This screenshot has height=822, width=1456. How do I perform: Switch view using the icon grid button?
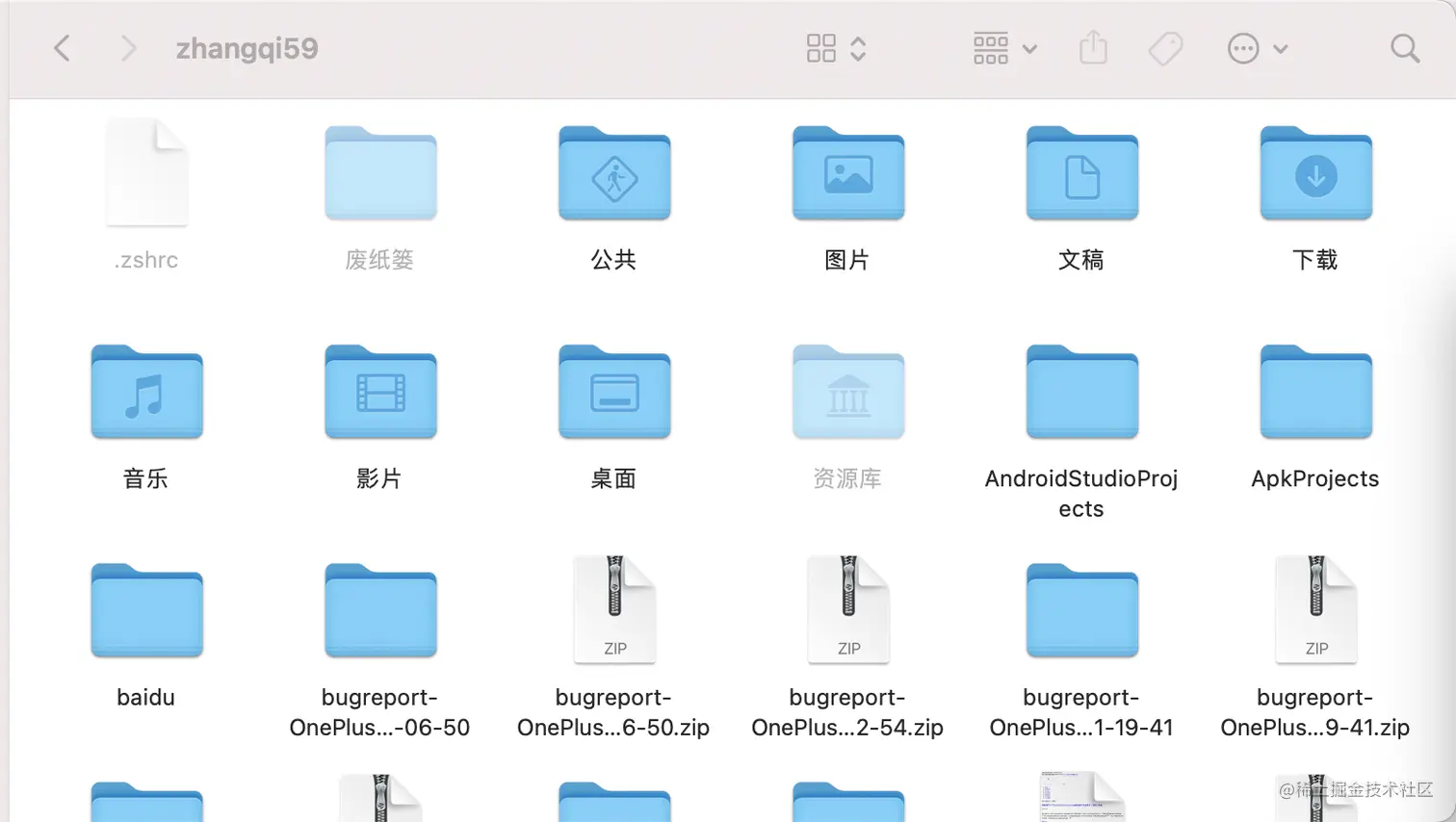click(x=821, y=48)
